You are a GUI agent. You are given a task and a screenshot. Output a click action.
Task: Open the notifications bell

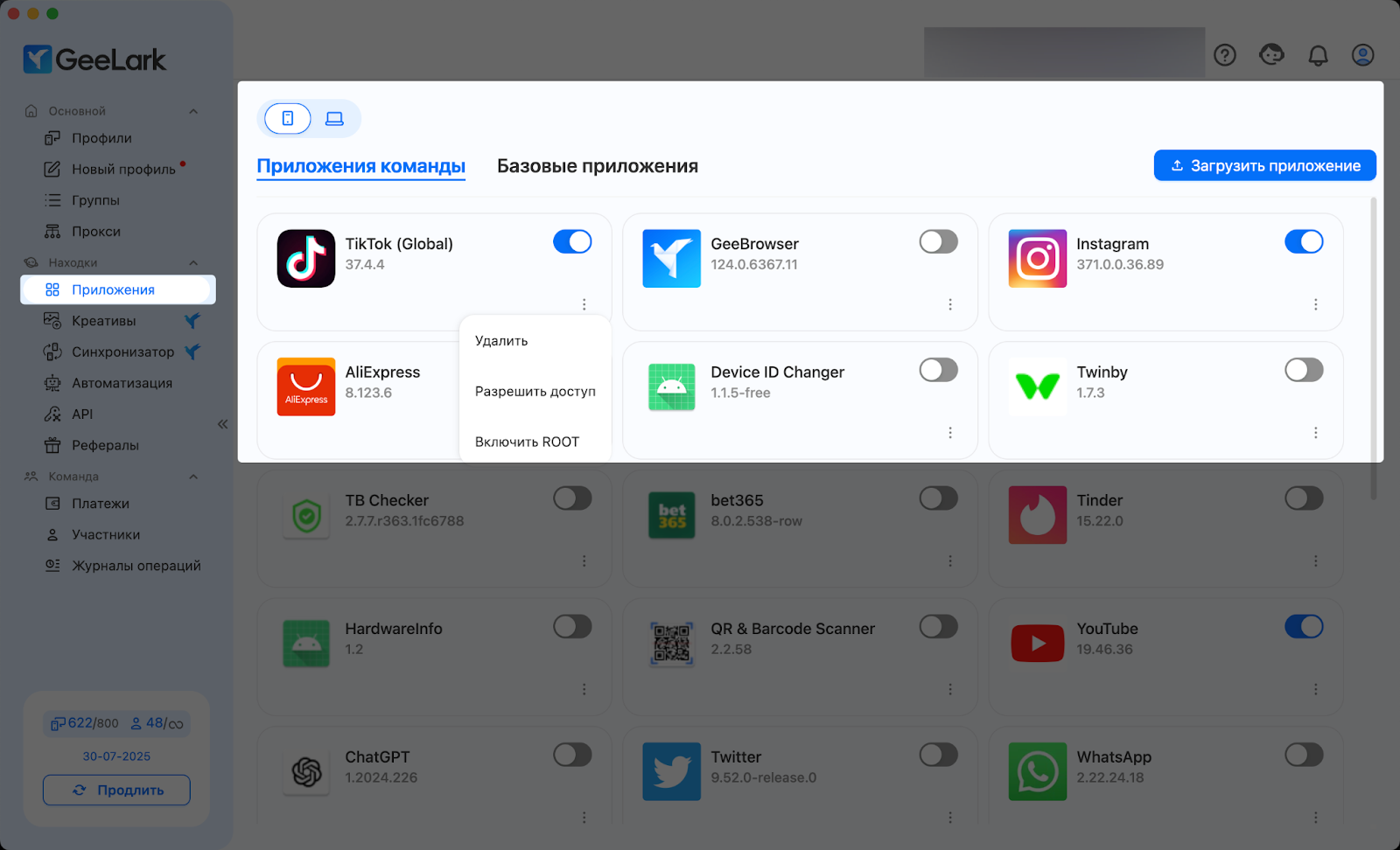[x=1318, y=55]
